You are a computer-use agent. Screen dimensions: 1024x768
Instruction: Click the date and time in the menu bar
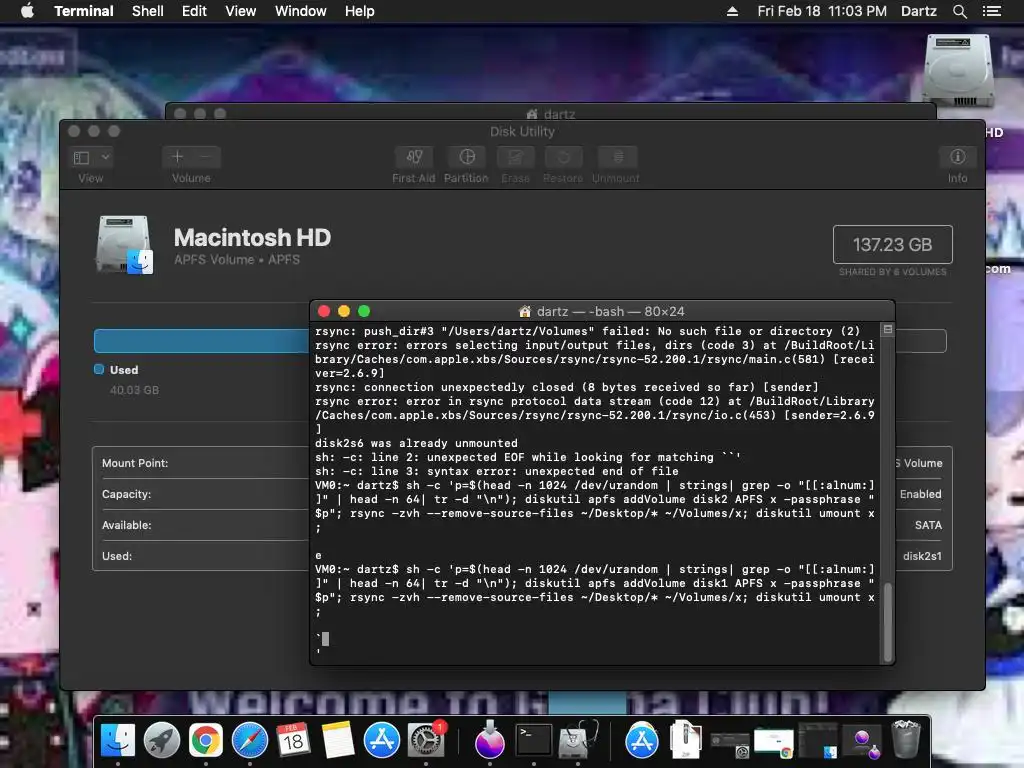pyautogui.click(x=822, y=11)
